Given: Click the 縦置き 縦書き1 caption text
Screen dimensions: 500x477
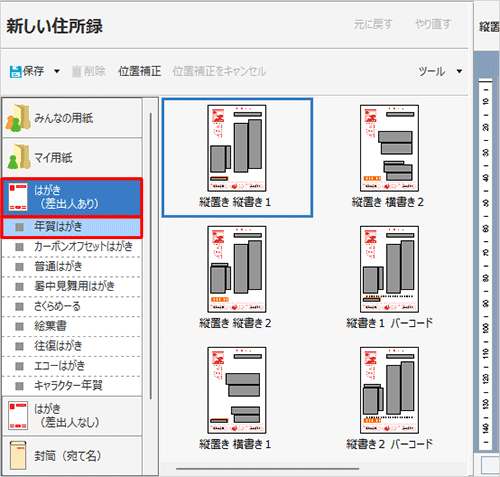Looking at the screenshot, I should pos(235,202).
